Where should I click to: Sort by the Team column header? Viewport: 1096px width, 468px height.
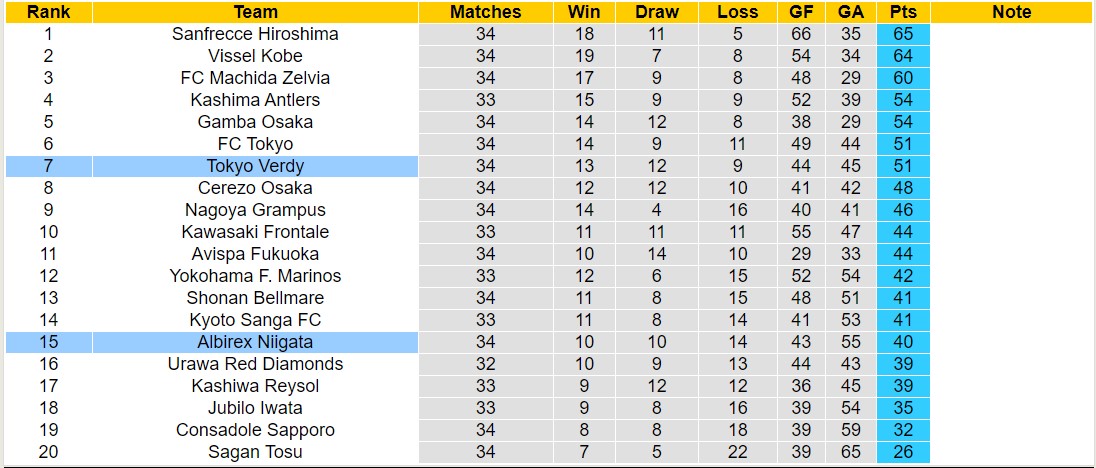[x=255, y=12]
